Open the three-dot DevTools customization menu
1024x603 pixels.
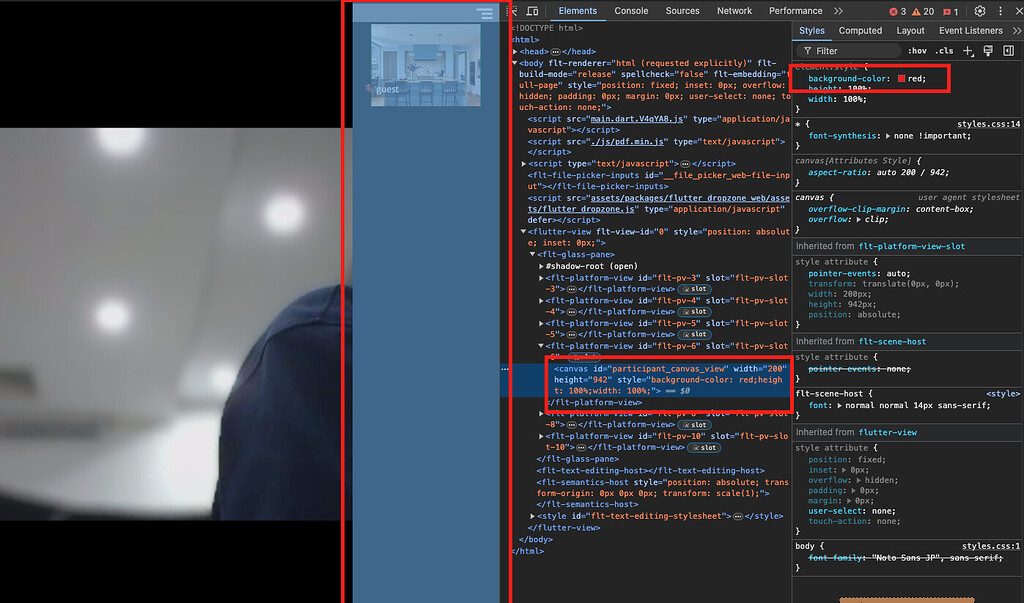1000,10
